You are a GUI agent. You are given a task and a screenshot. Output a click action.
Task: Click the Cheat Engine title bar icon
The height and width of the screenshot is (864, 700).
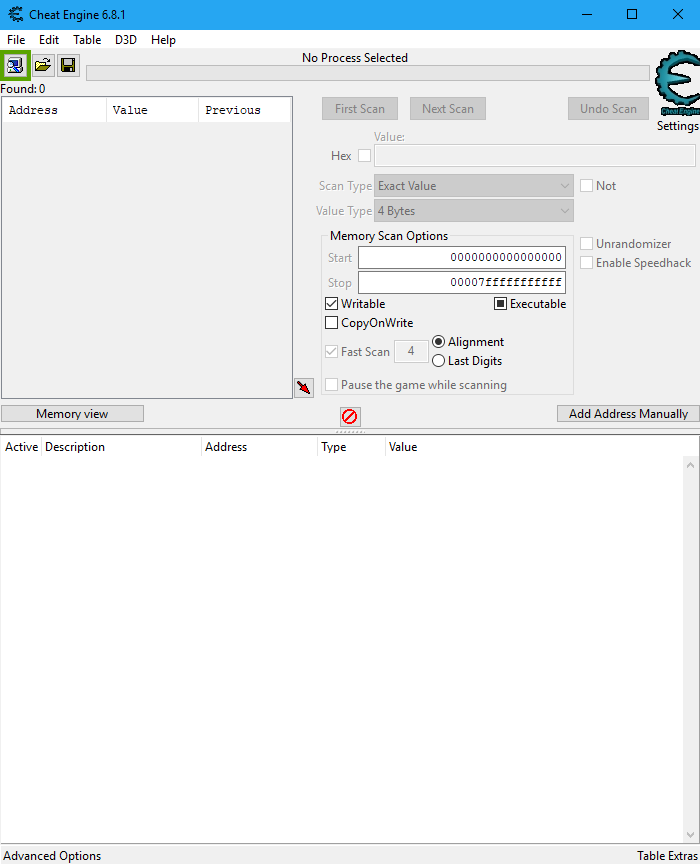pyautogui.click(x=15, y=14)
